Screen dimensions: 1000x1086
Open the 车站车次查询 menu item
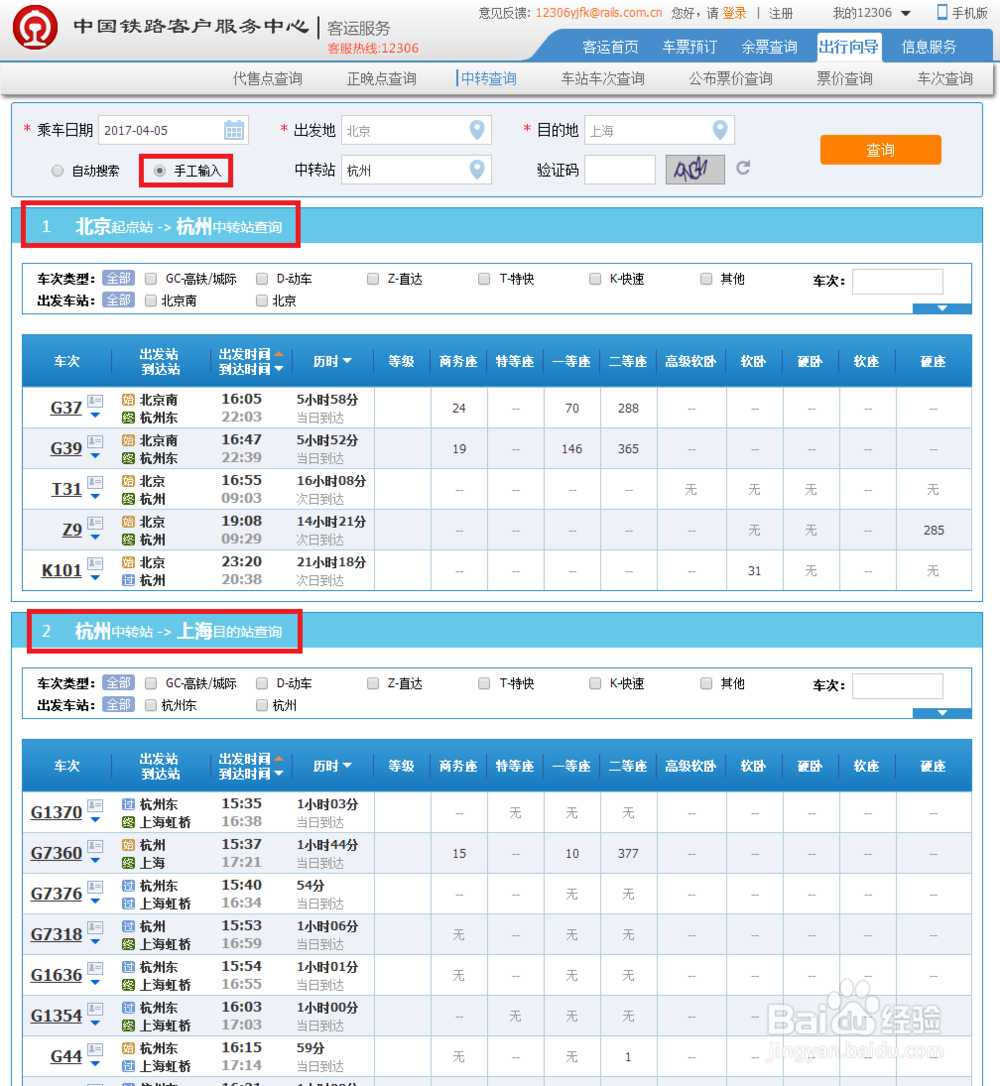(602, 79)
